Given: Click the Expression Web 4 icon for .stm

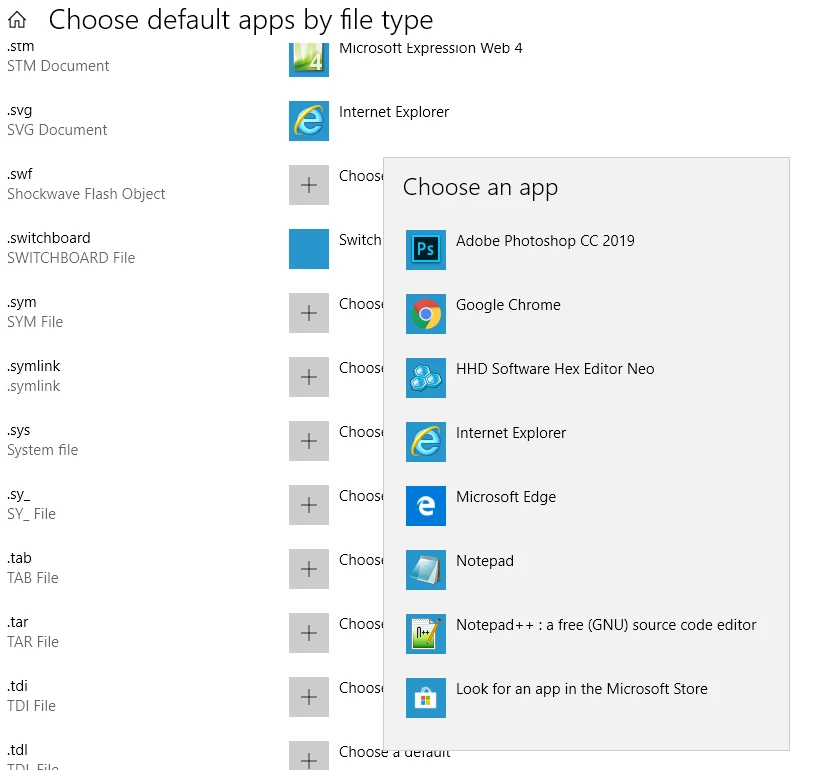Looking at the screenshot, I should pos(309,60).
